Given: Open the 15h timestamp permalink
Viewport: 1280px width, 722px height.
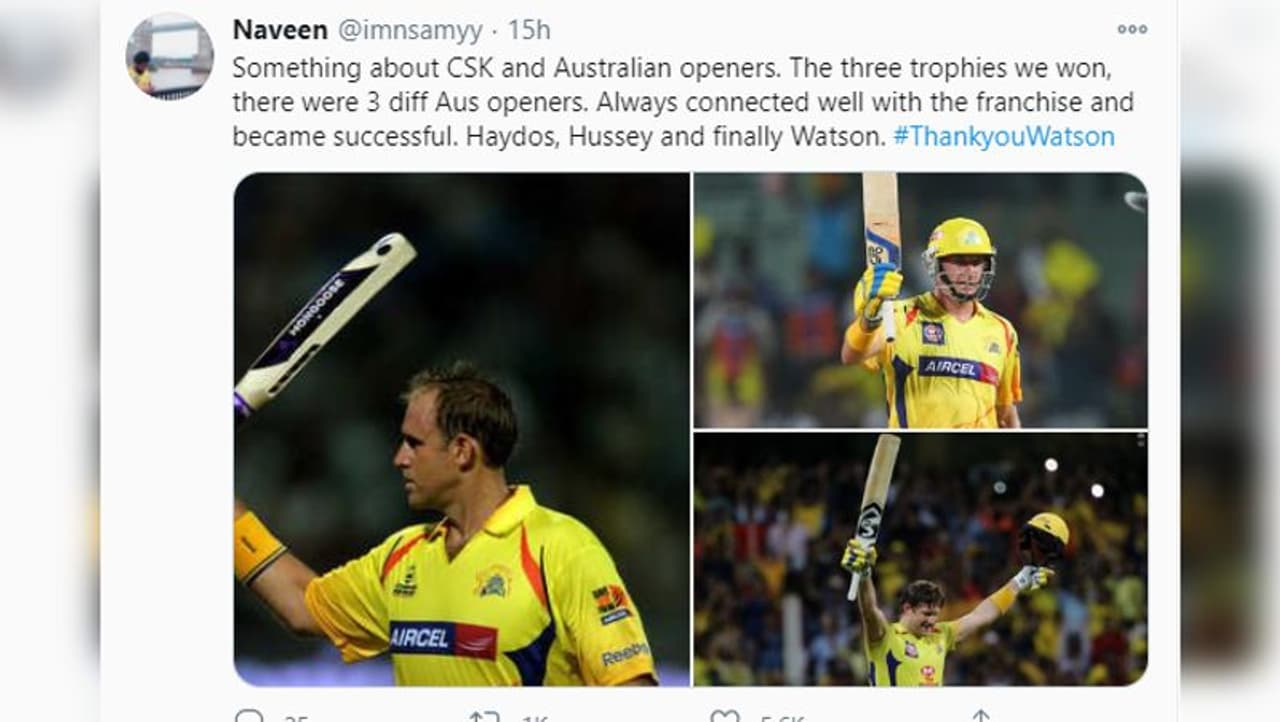Looking at the screenshot, I should pos(529,30).
